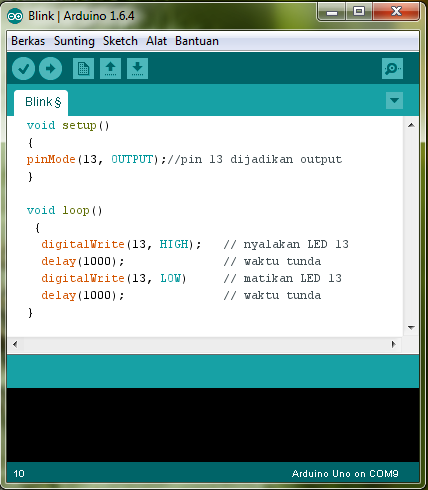The height and width of the screenshot is (490, 428).
Task: Click digitalWrite(13, HIGH) code line
Action: (121, 244)
